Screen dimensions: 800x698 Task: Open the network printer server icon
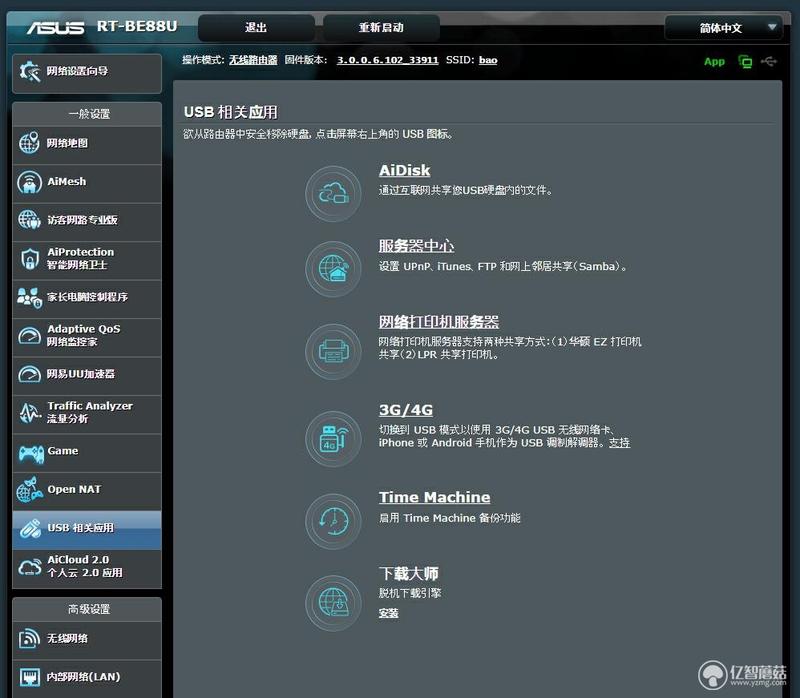click(x=333, y=352)
